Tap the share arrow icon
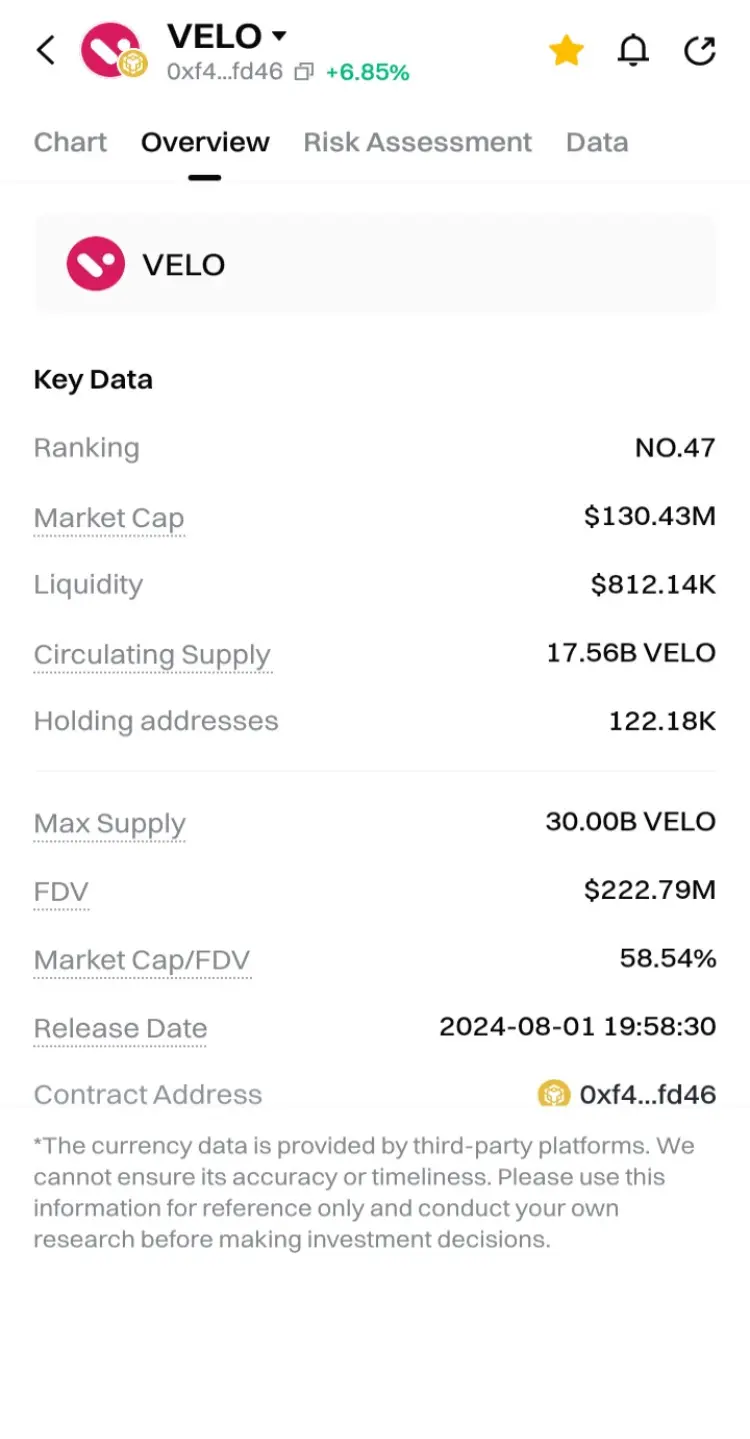750x1439 pixels. pyautogui.click(x=699, y=50)
